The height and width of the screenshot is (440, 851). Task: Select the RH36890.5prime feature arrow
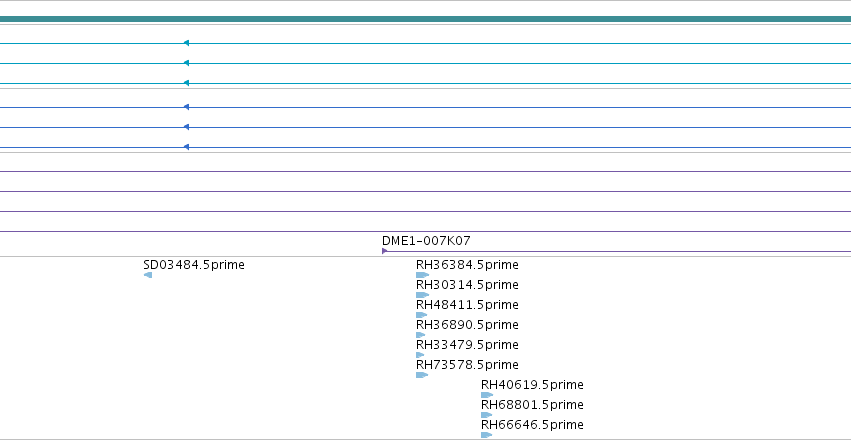pos(421,335)
